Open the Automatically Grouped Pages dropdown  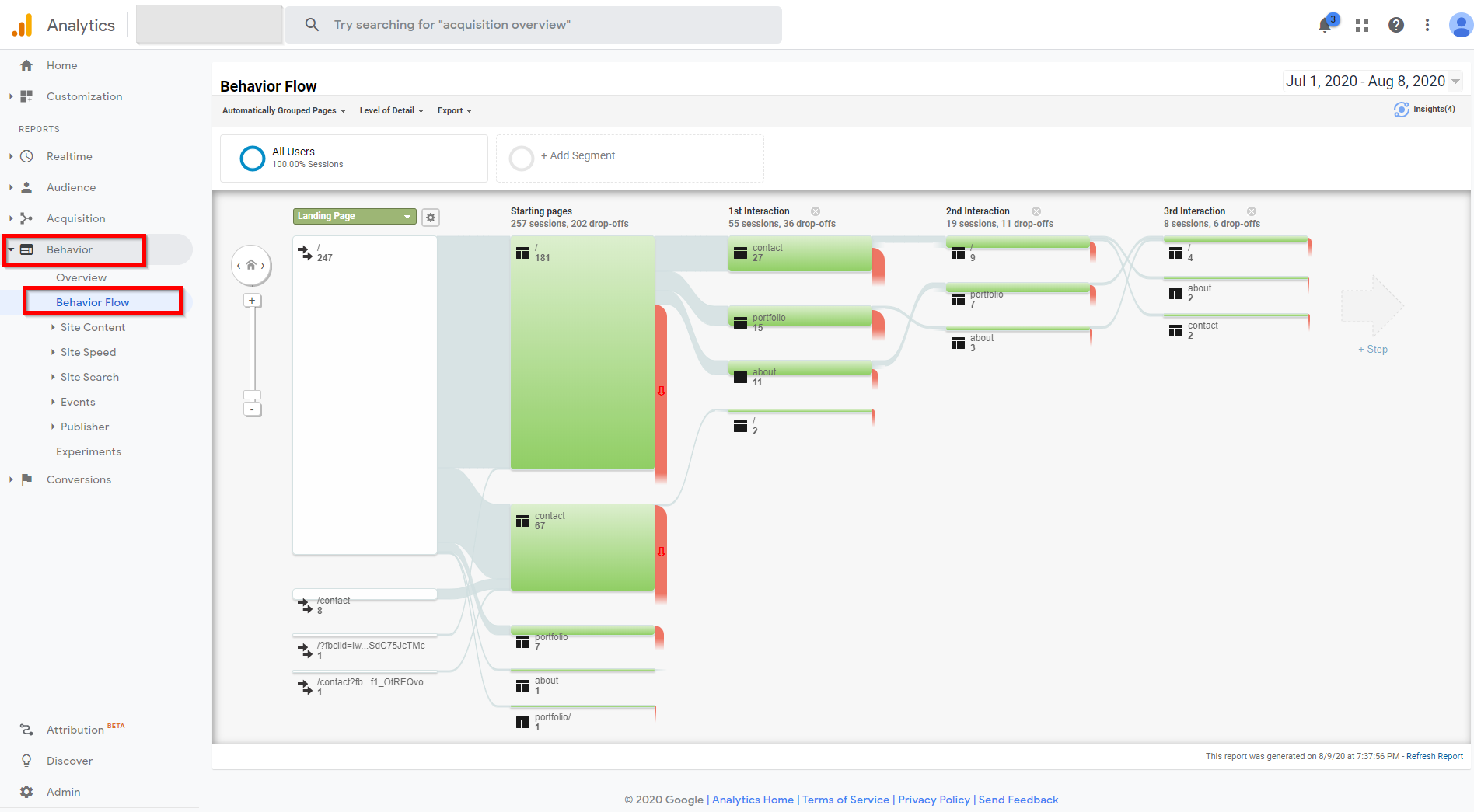coord(282,110)
